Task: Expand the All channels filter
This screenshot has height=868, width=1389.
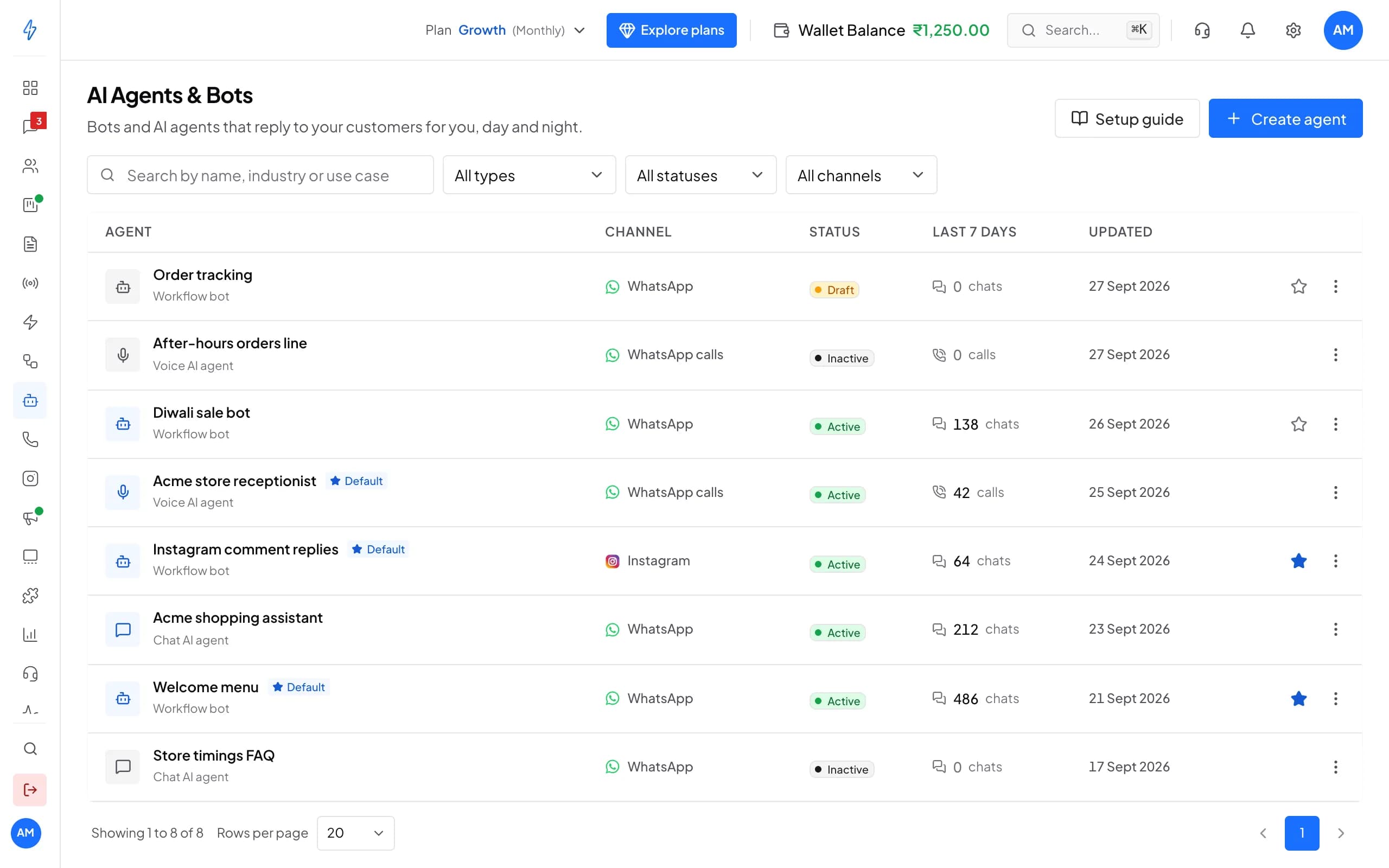Action: click(861, 175)
